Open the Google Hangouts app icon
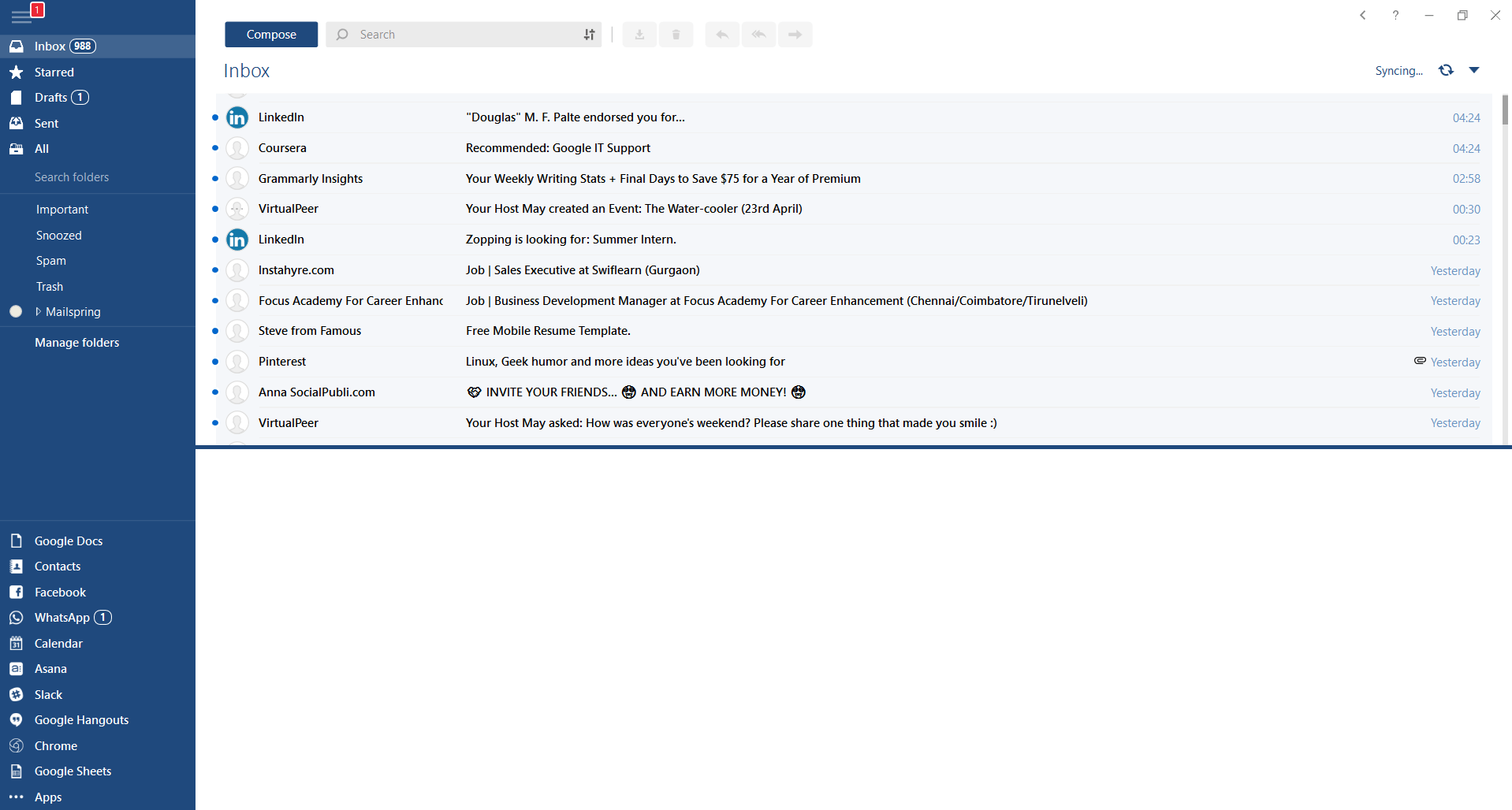The image size is (1512, 810). tap(17, 720)
